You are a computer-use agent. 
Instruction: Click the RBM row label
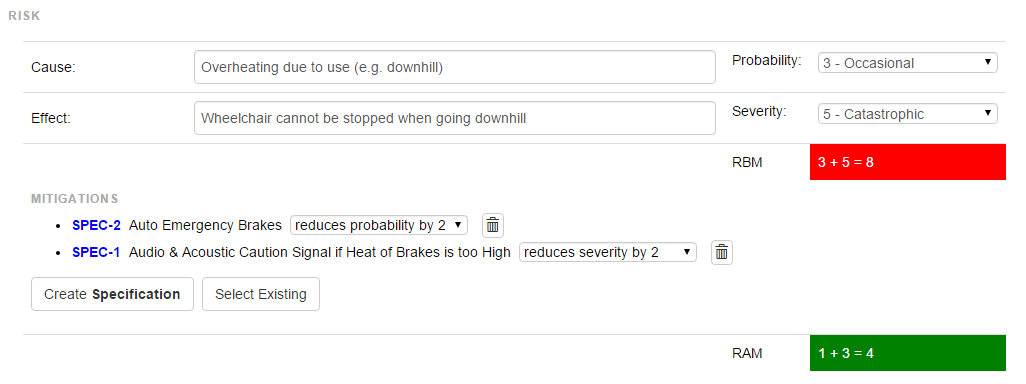point(747,162)
